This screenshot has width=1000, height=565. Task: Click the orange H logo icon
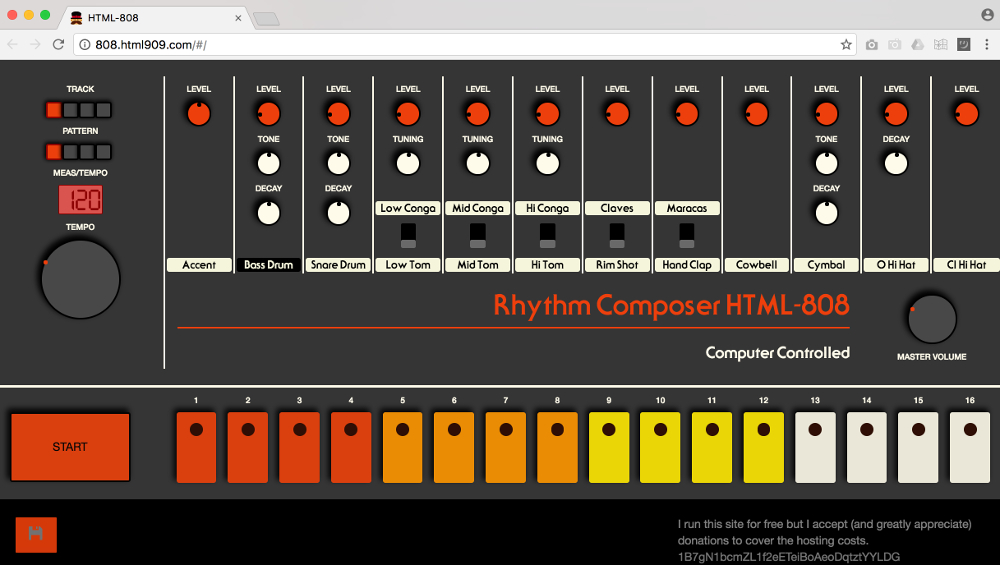pyautogui.click(x=36, y=534)
